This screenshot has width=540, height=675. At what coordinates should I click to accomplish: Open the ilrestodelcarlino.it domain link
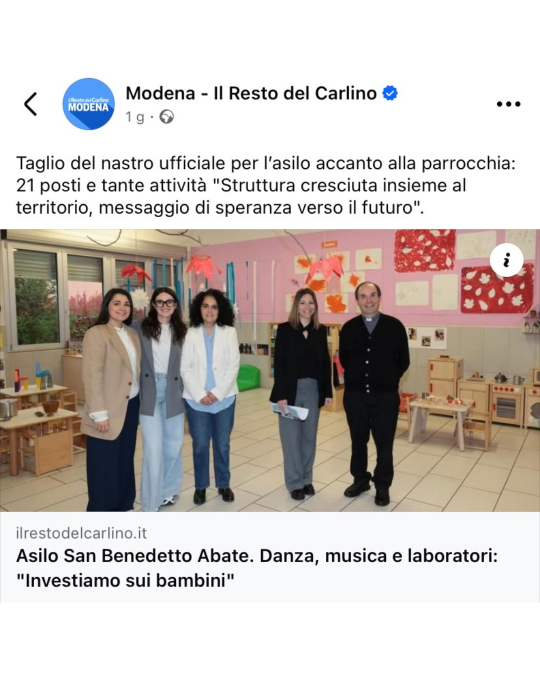coord(81,533)
